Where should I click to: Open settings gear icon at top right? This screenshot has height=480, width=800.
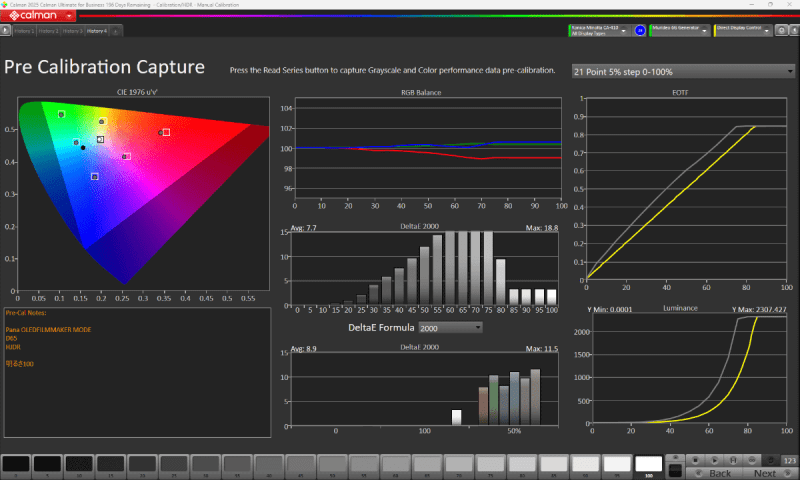pyautogui.click(x=779, y=31)
